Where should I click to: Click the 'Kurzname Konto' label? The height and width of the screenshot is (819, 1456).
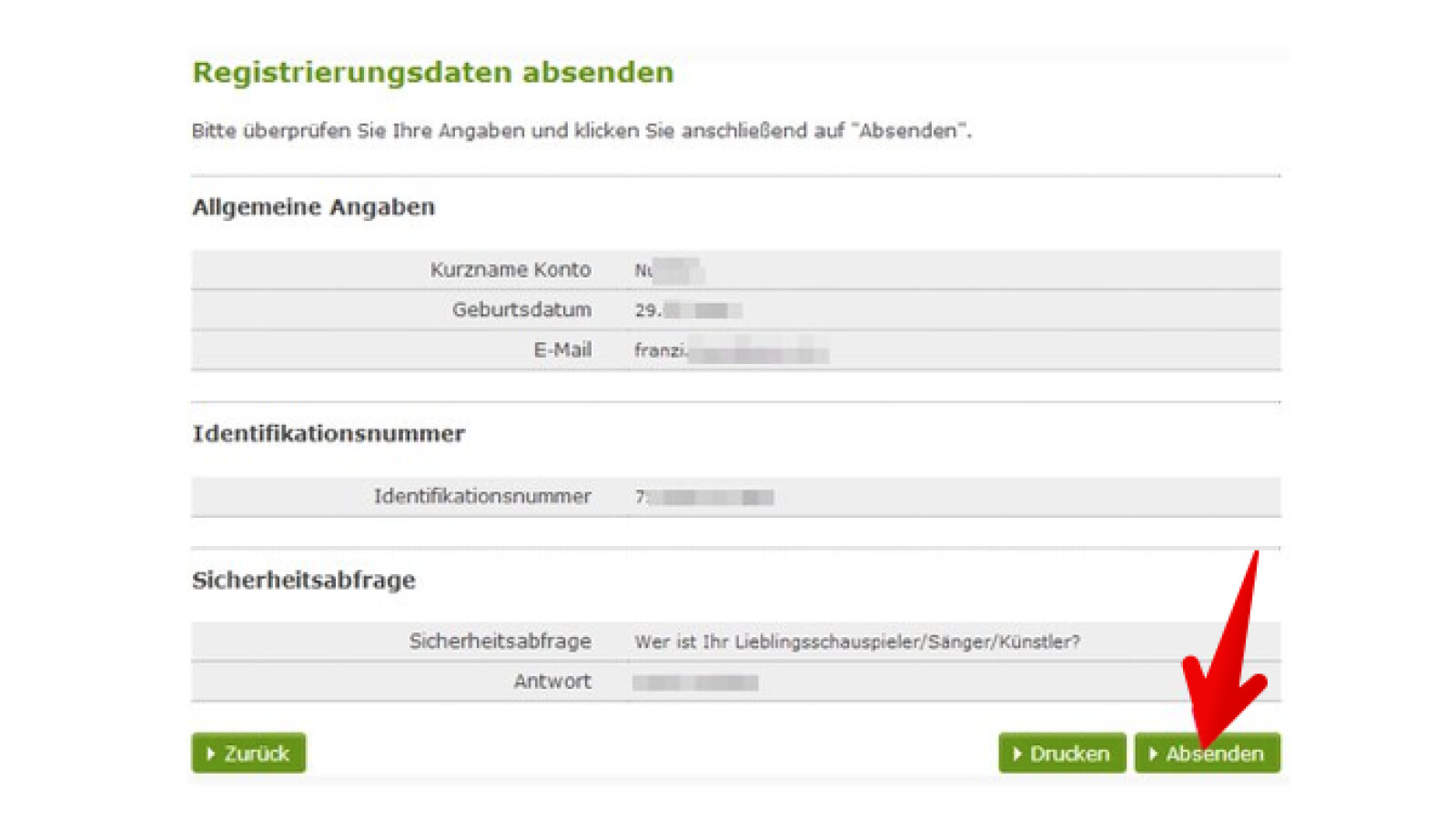pos(511,269)
